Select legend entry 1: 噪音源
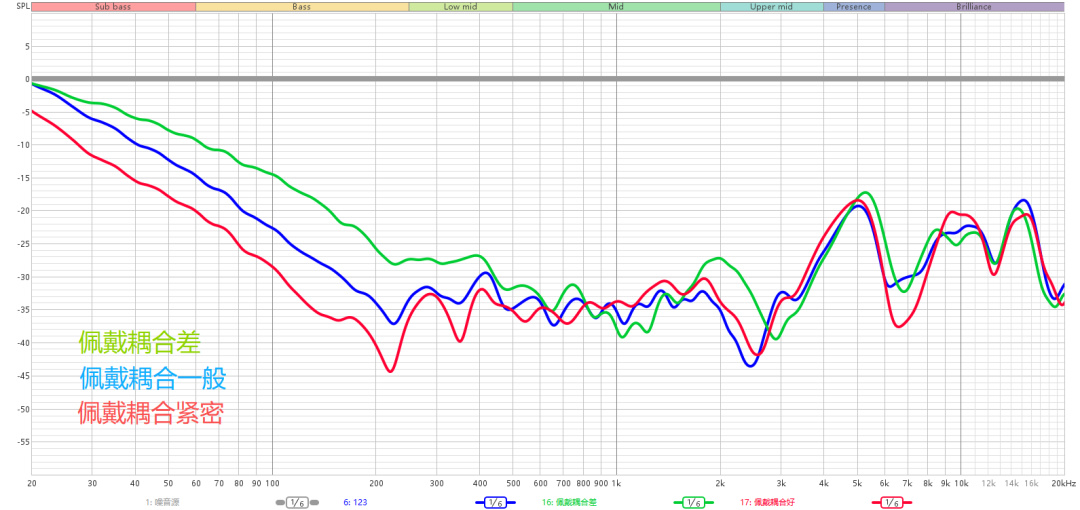 [163, 503]
